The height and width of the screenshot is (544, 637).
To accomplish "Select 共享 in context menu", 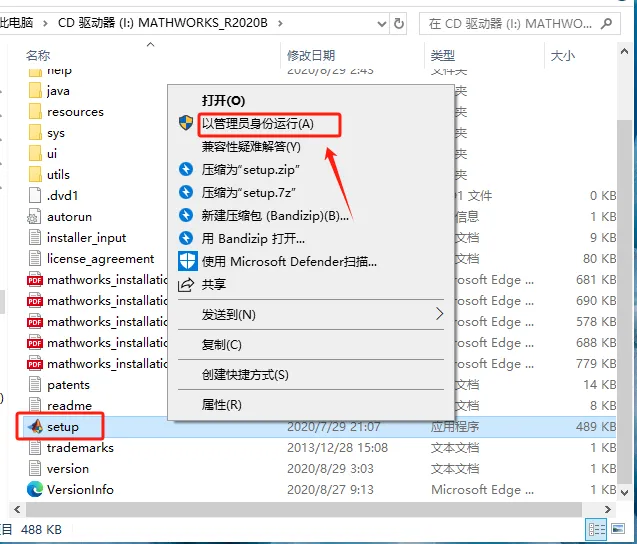I will click(x=214, y=284).
